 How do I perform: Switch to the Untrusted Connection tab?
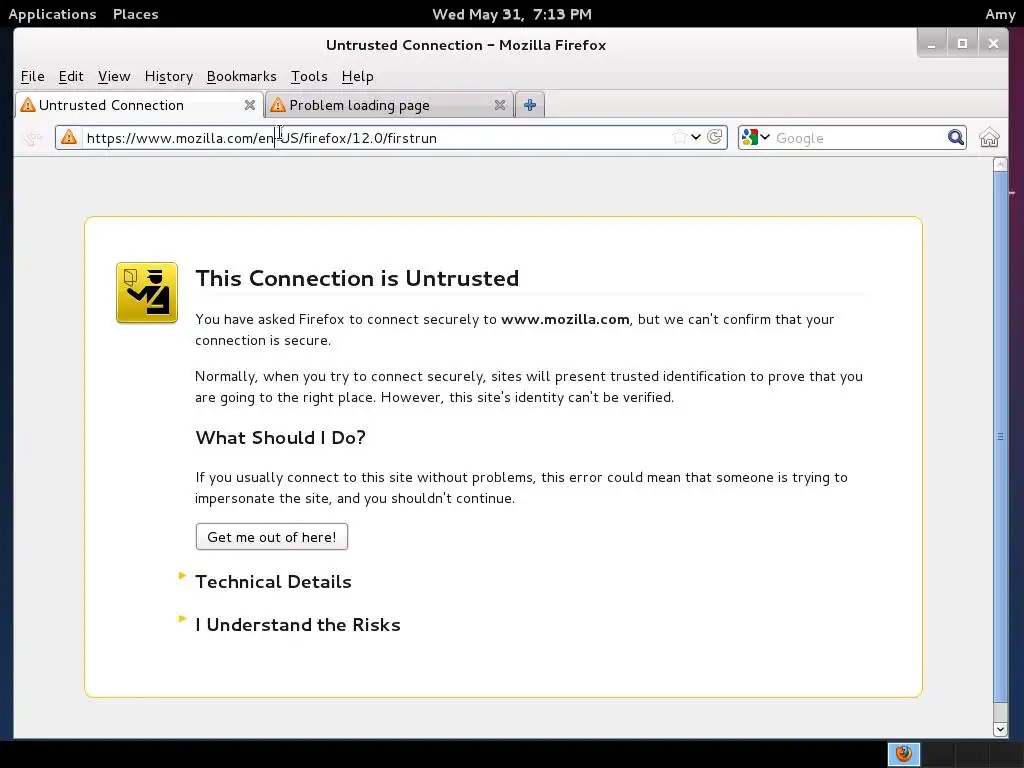139,105
